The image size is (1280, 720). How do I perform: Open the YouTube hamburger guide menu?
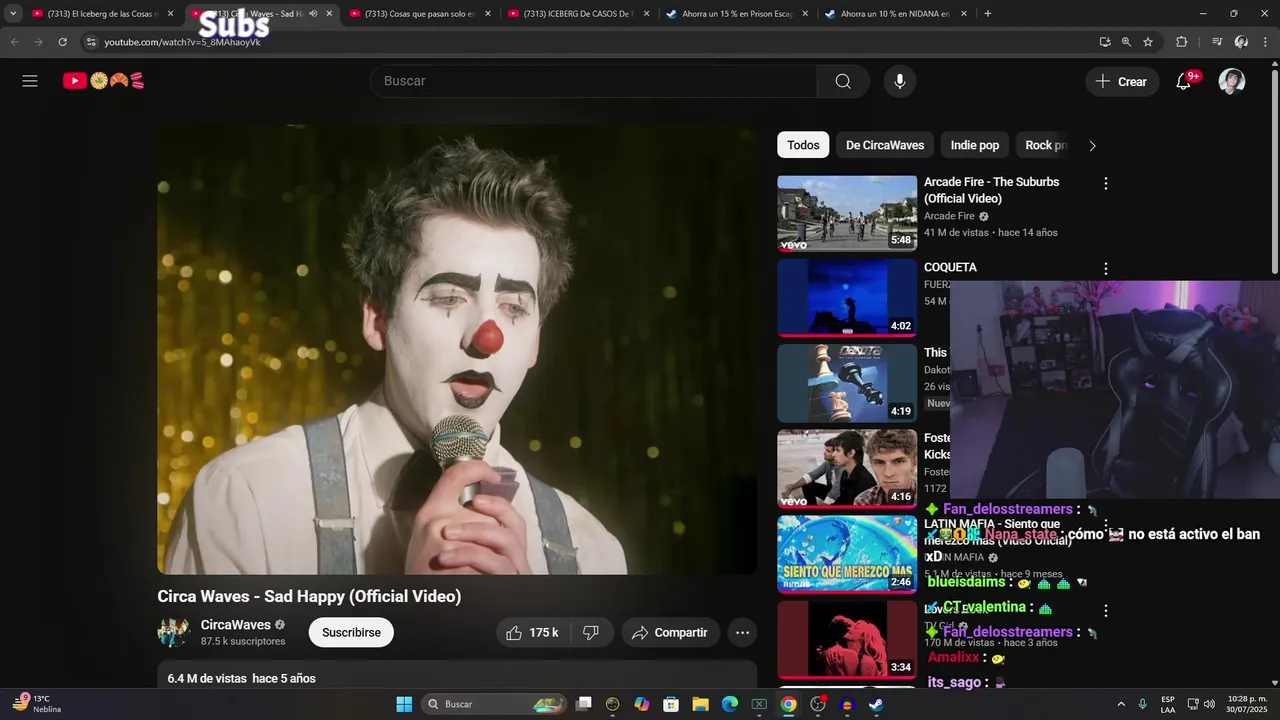30,81
